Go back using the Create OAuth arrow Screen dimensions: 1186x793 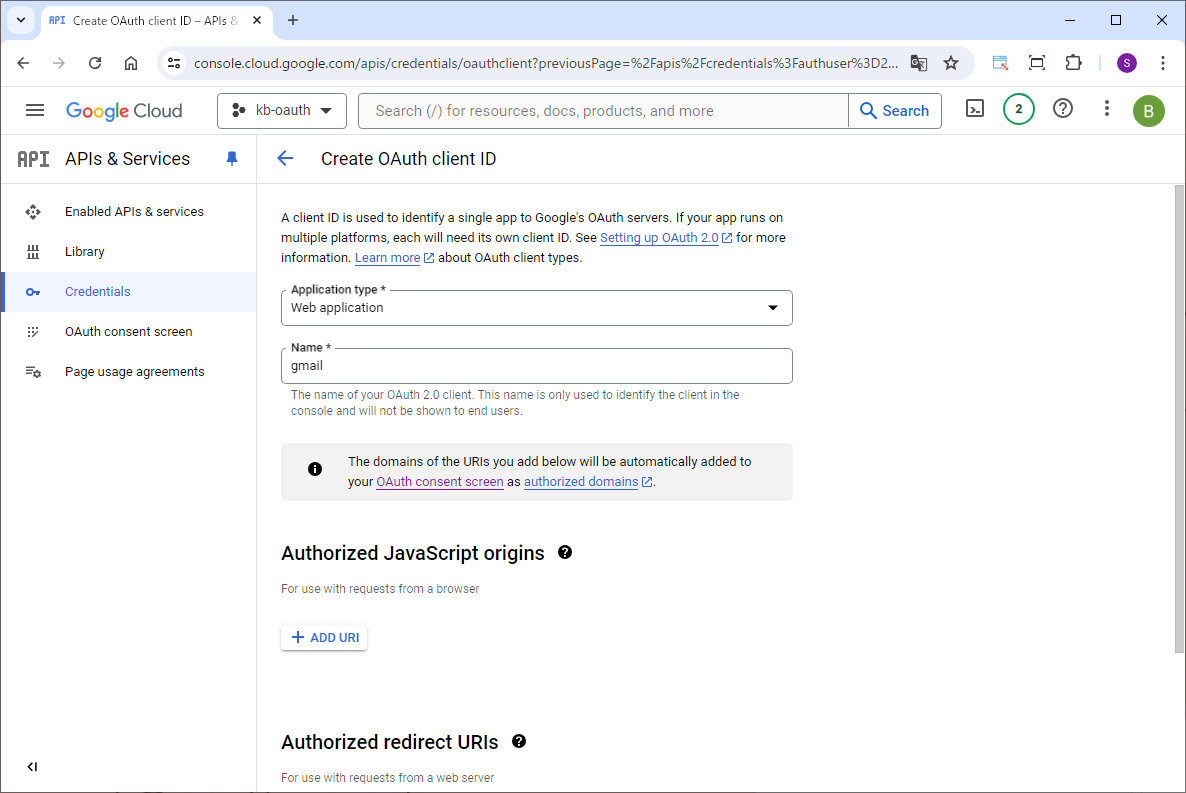(x=285, y=158)
